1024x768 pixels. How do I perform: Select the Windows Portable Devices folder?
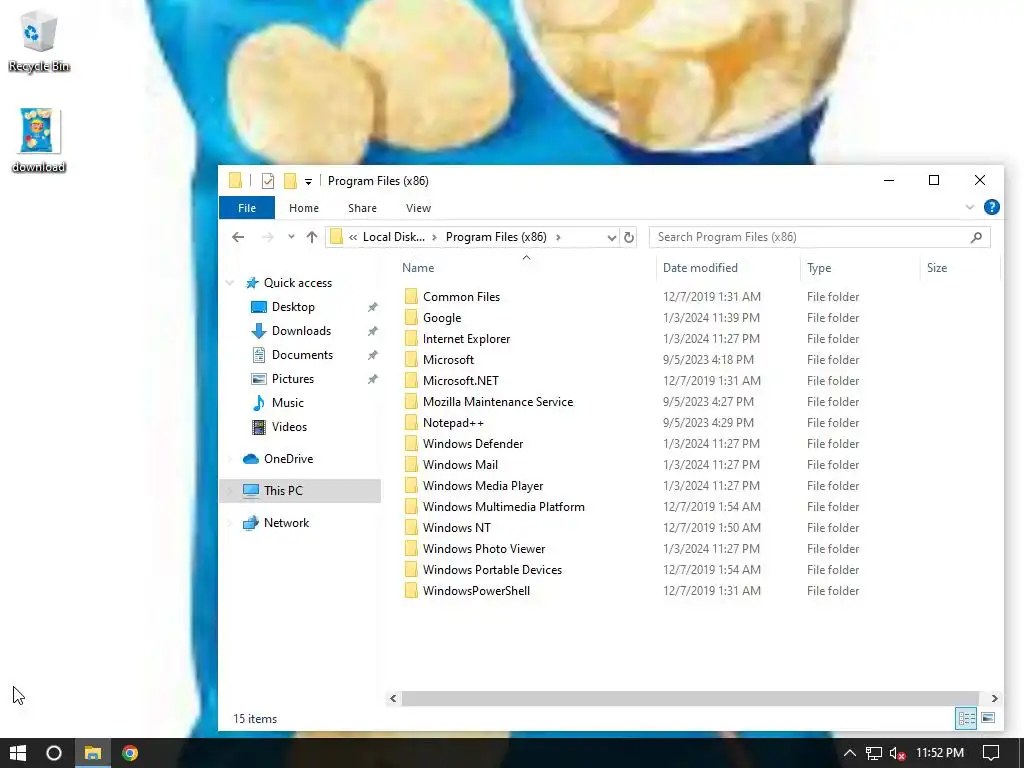coord(492,569)
